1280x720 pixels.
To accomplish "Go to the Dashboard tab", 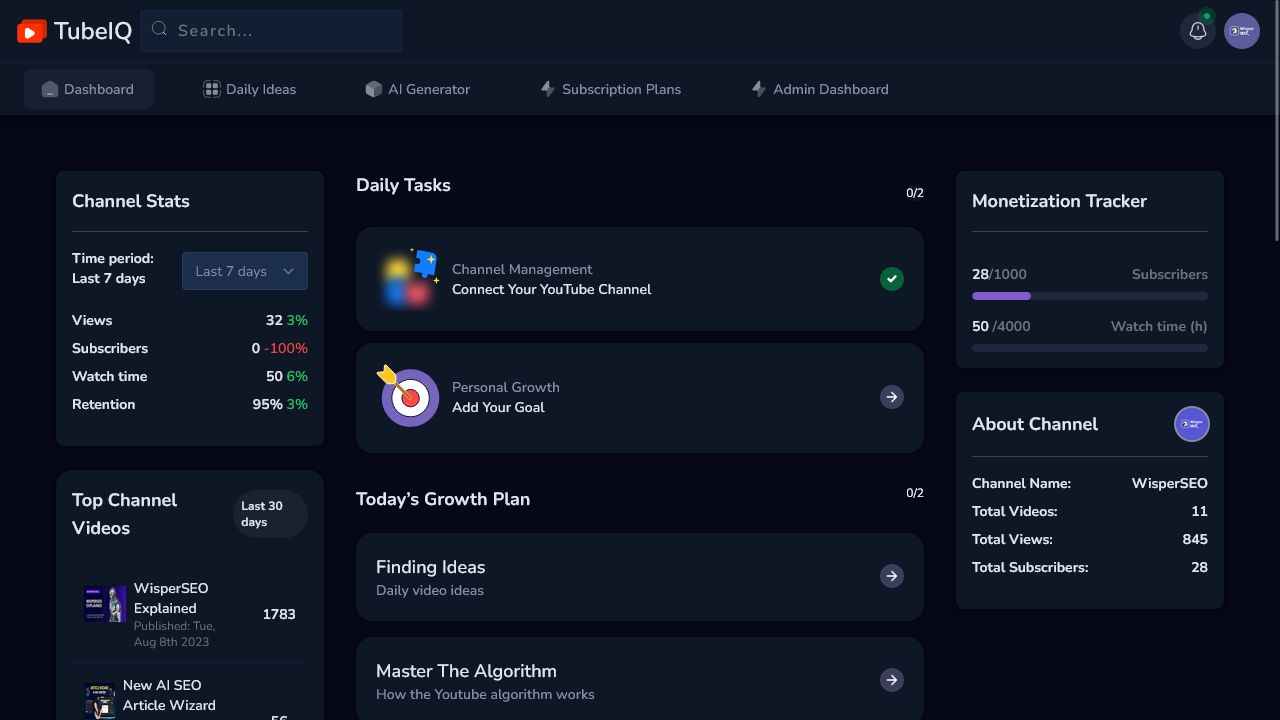I will tap(88, 89).
